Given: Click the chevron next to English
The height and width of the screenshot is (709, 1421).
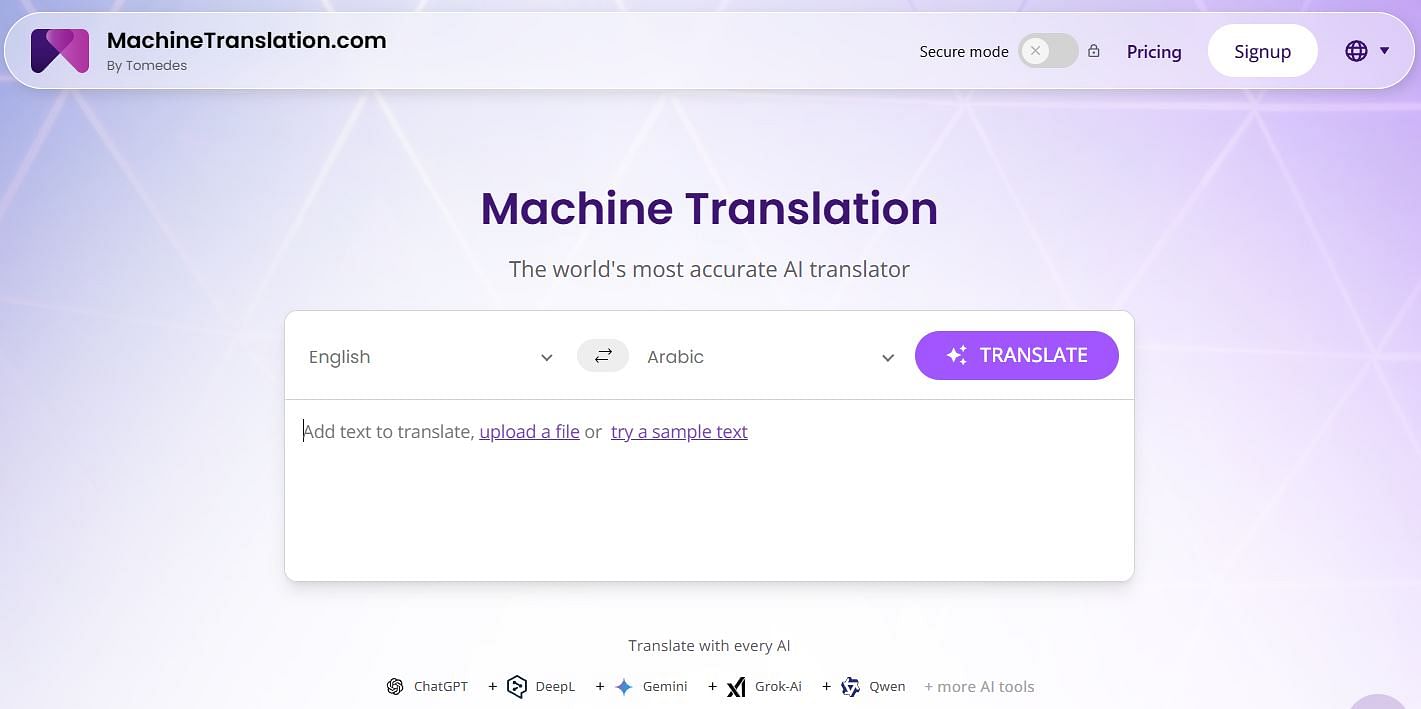Looking at the screenshot, I should [x=546, y=358].
